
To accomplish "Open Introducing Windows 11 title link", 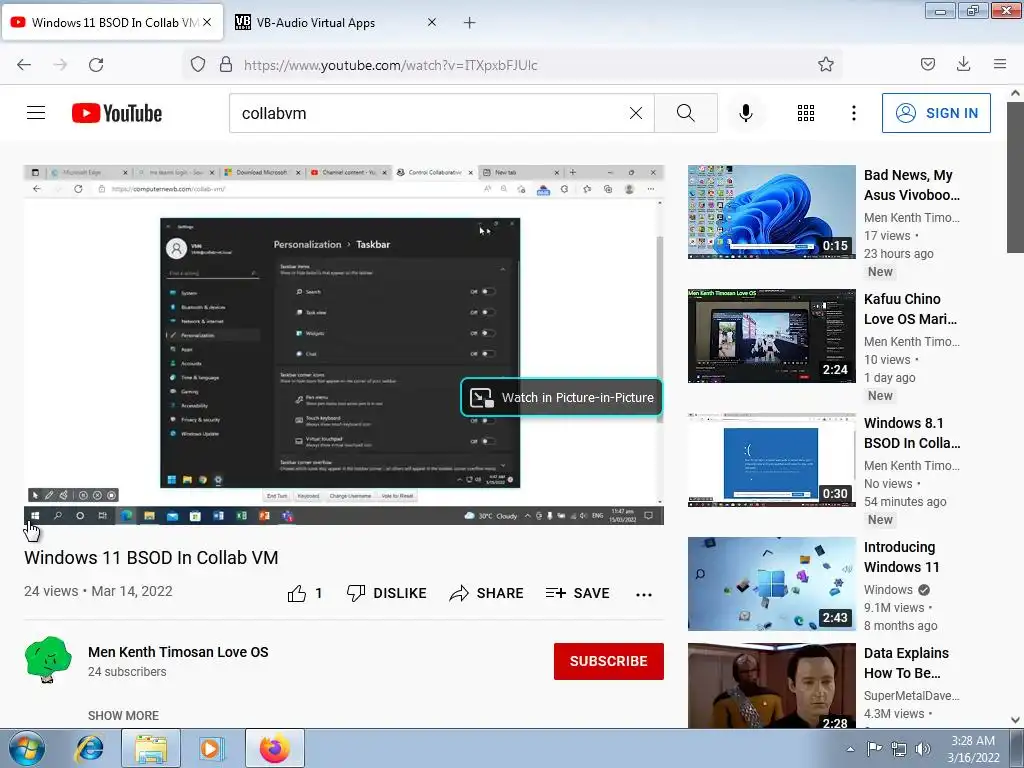I will coord(901,557).
